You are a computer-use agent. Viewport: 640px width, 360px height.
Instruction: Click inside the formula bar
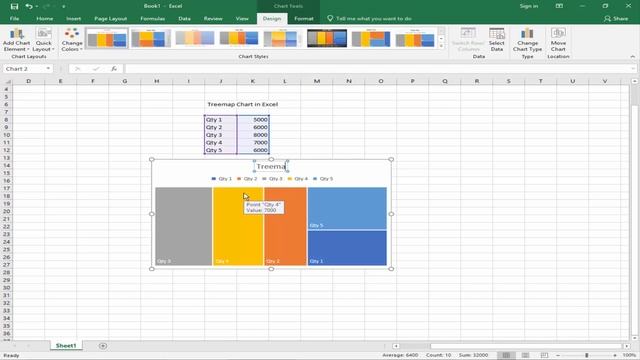380,69
